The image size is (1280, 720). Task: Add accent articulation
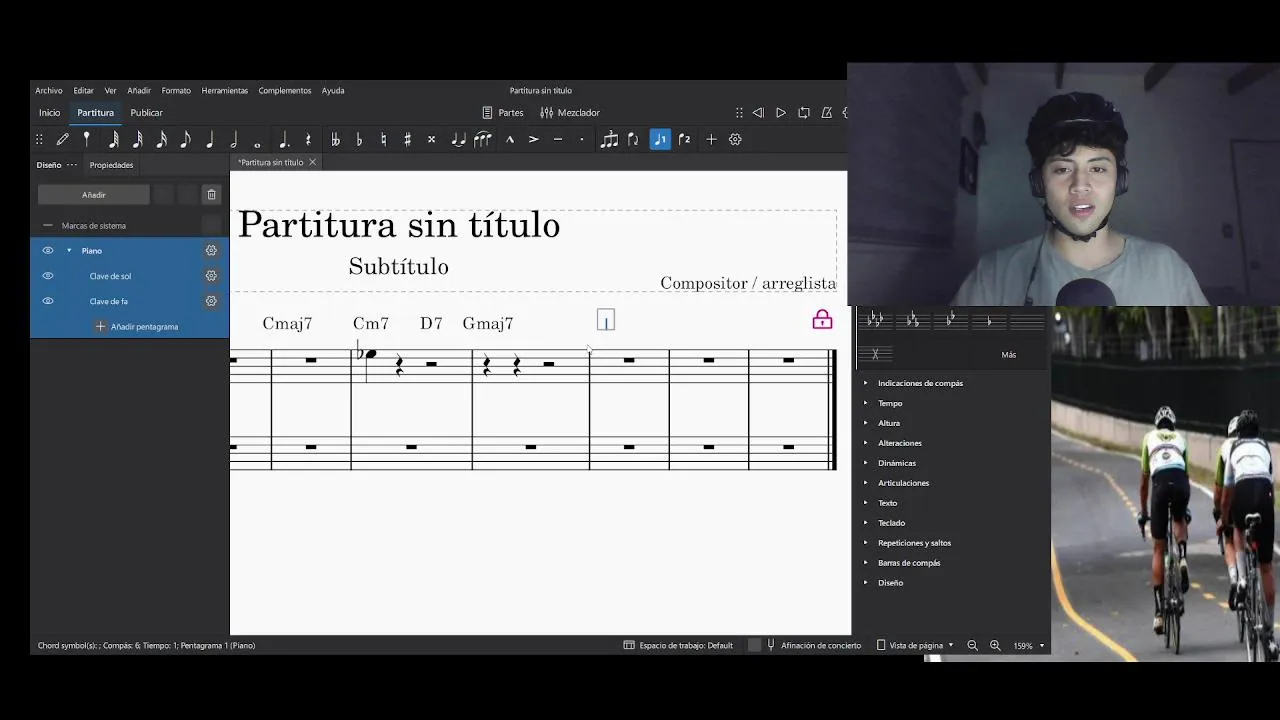coord(534,140)
